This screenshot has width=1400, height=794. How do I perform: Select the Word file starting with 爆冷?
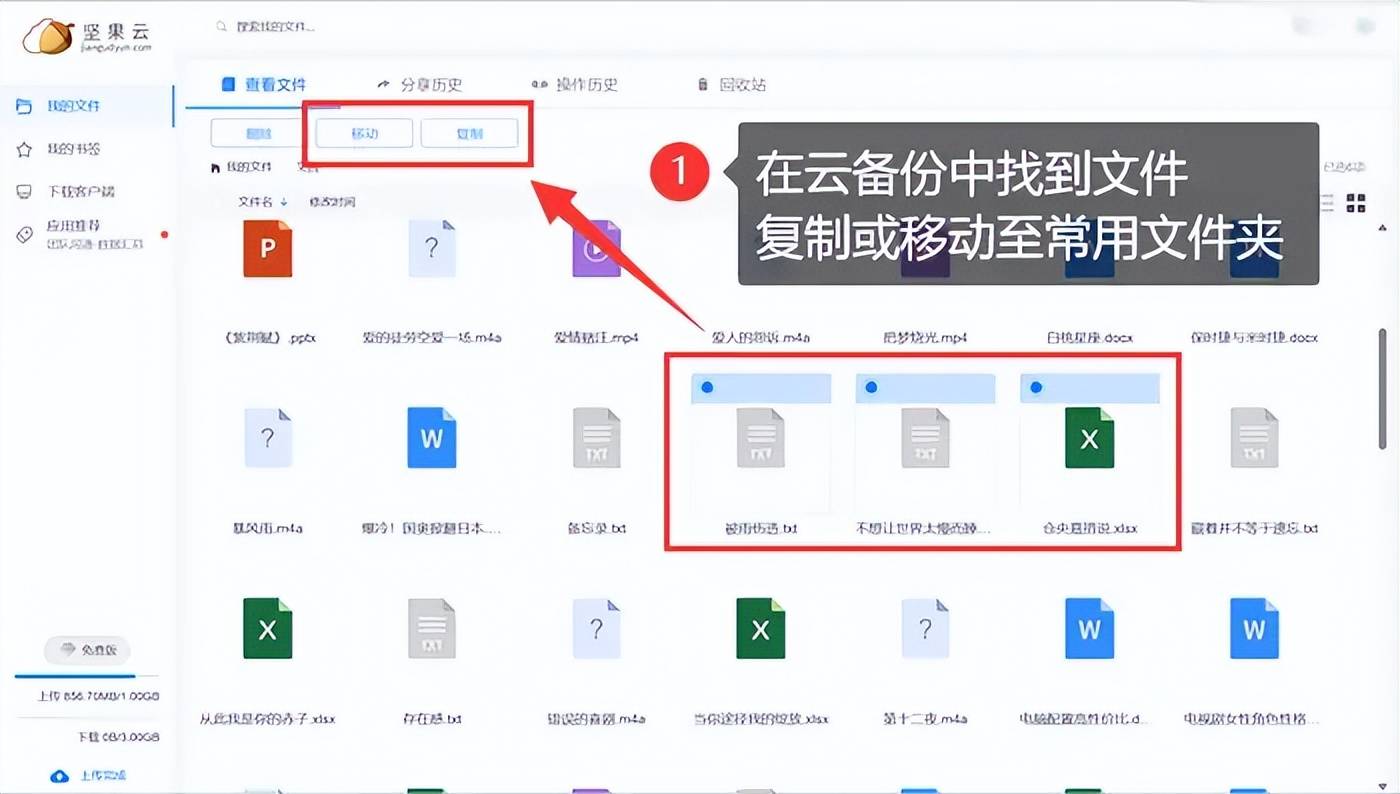coord(432,438)
